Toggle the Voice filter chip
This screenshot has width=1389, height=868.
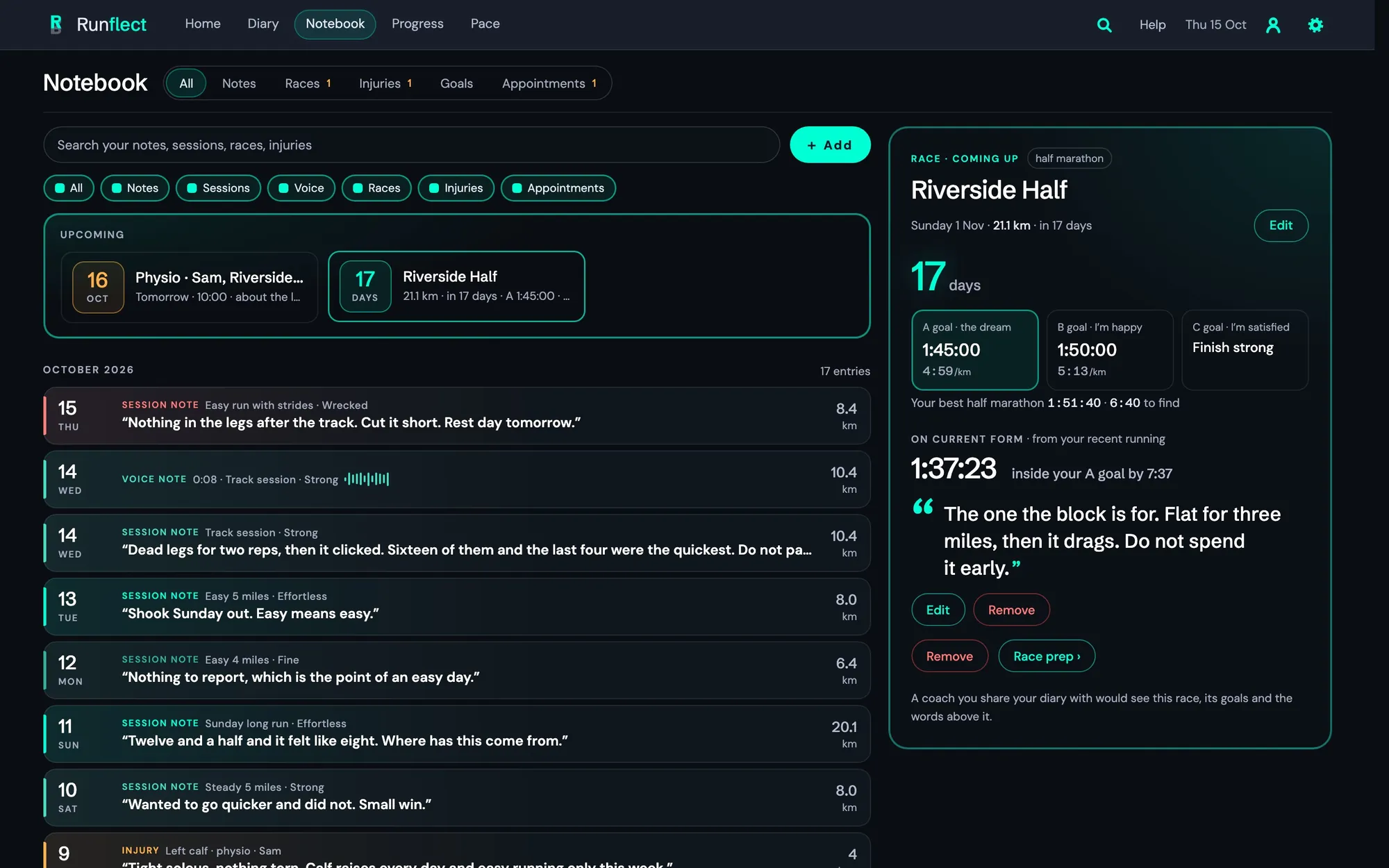301,188
